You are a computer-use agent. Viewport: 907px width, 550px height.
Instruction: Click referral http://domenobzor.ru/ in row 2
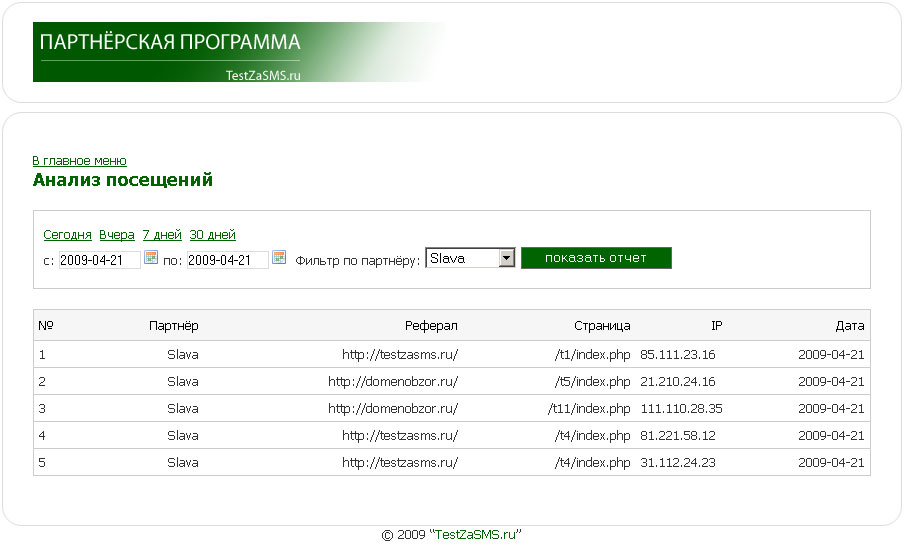[x=393, y=382]
